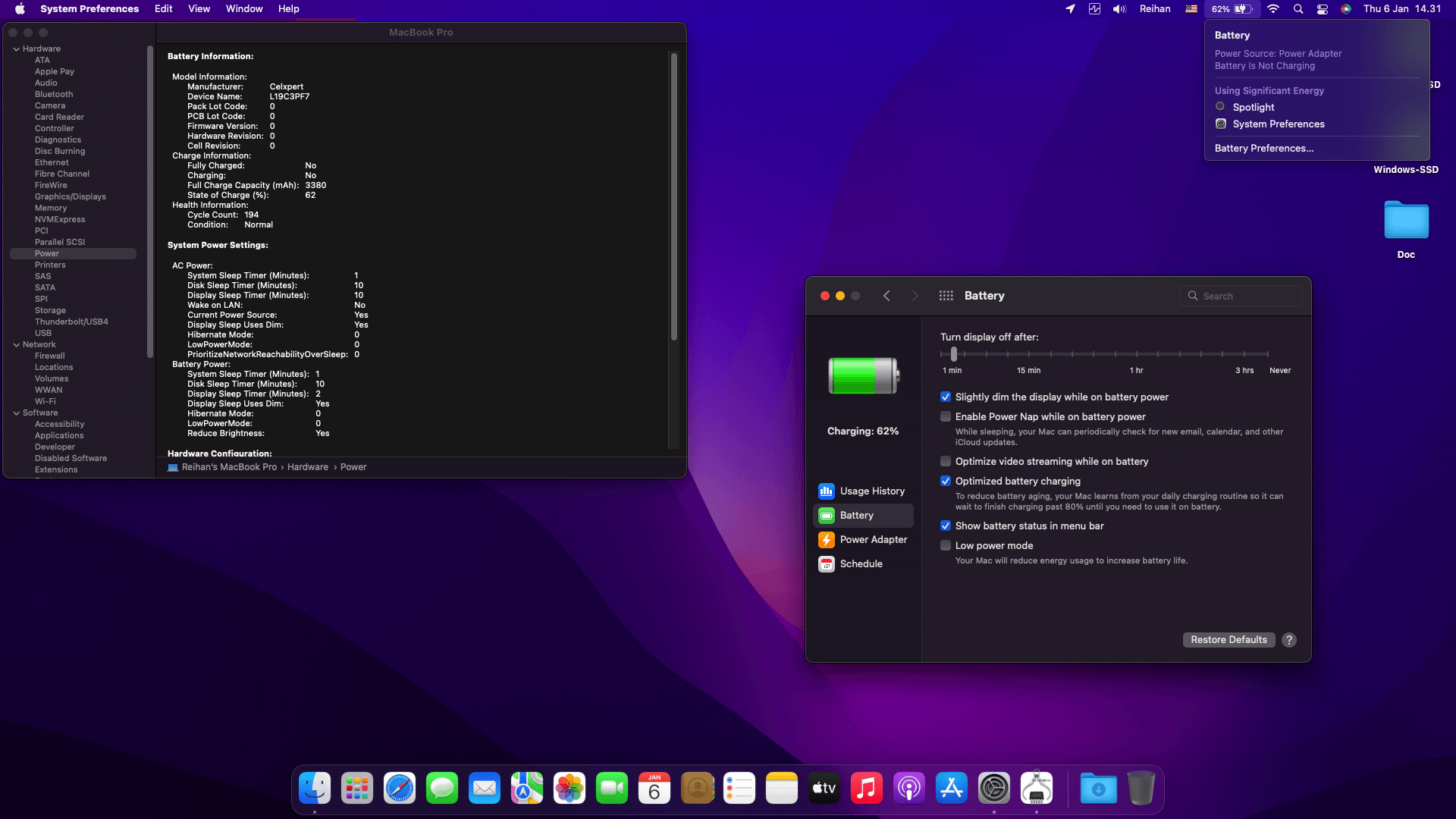1456x819 pixels.
Task: Open Calendar from the Dock
Action: (654, 789)
